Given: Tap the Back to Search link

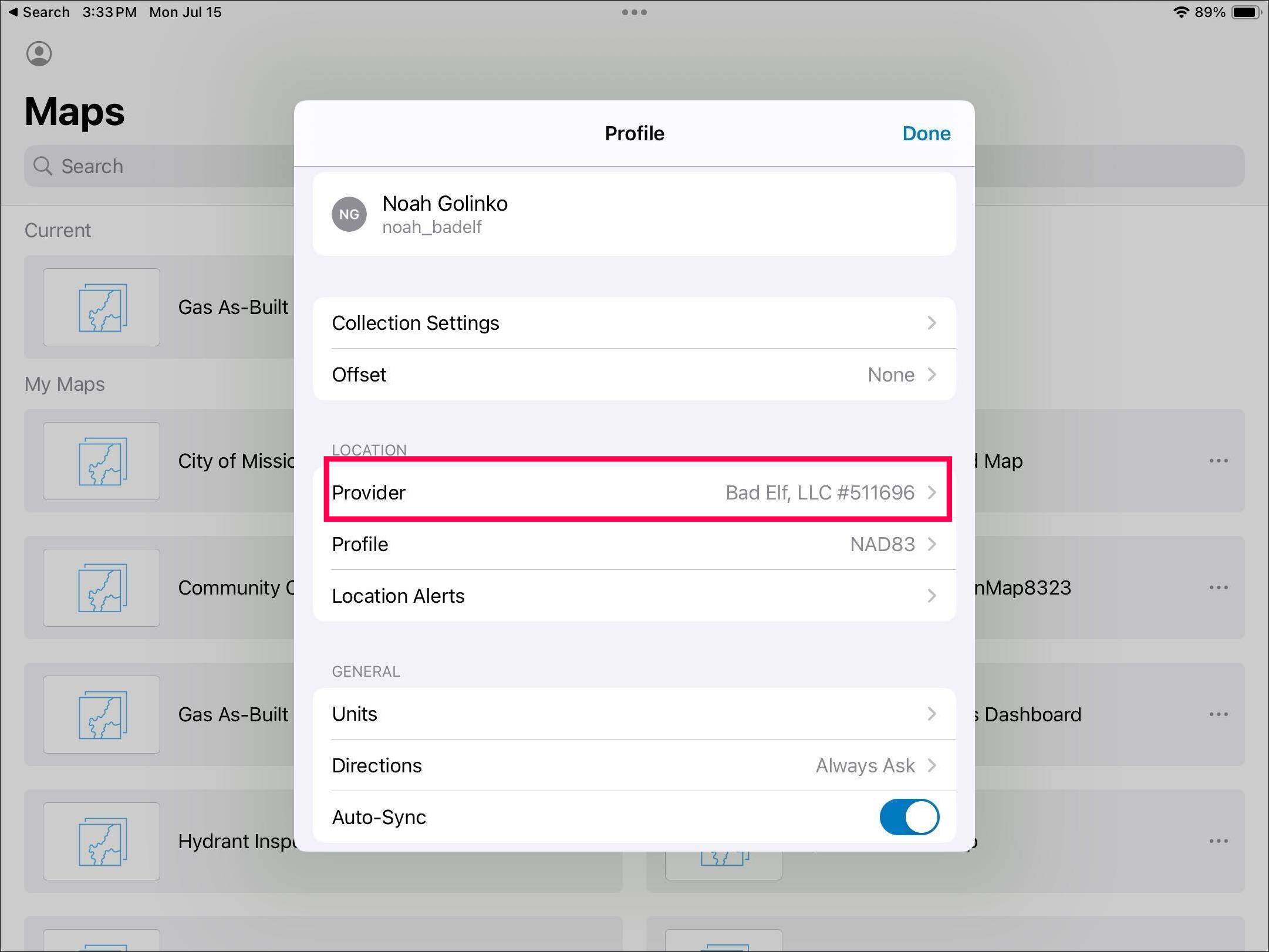Looking at the screenshot, I should [39, 12].
